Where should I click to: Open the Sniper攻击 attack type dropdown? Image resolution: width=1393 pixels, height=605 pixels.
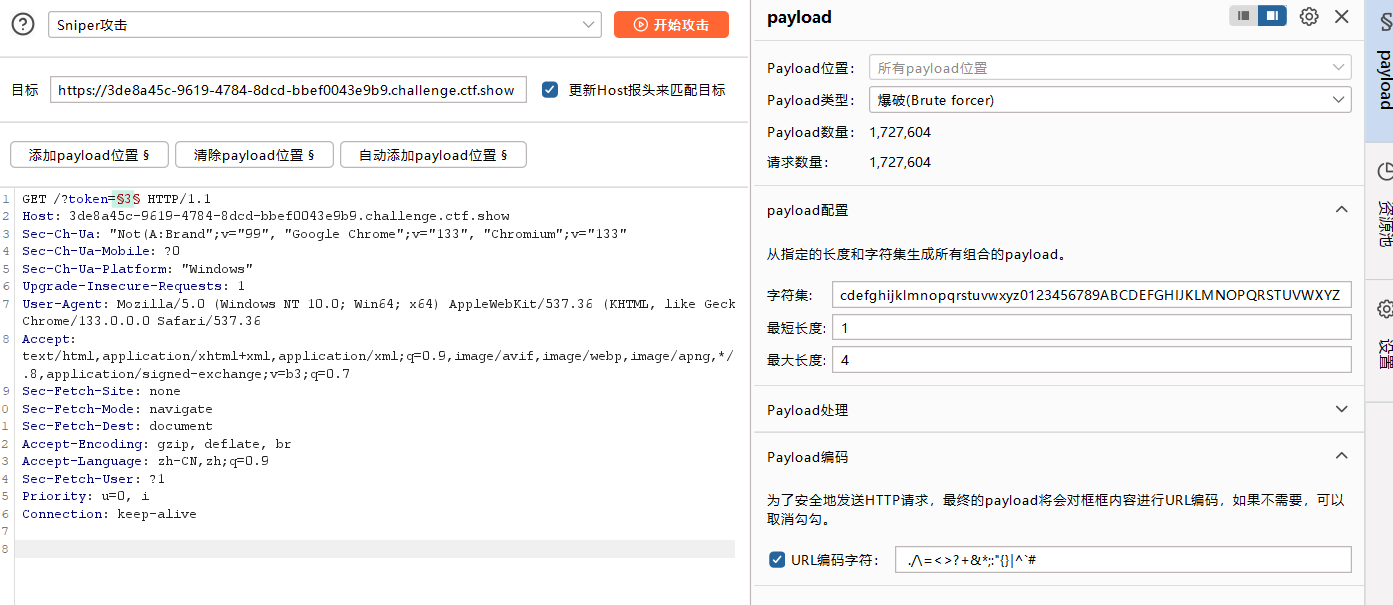pos(325,25)
